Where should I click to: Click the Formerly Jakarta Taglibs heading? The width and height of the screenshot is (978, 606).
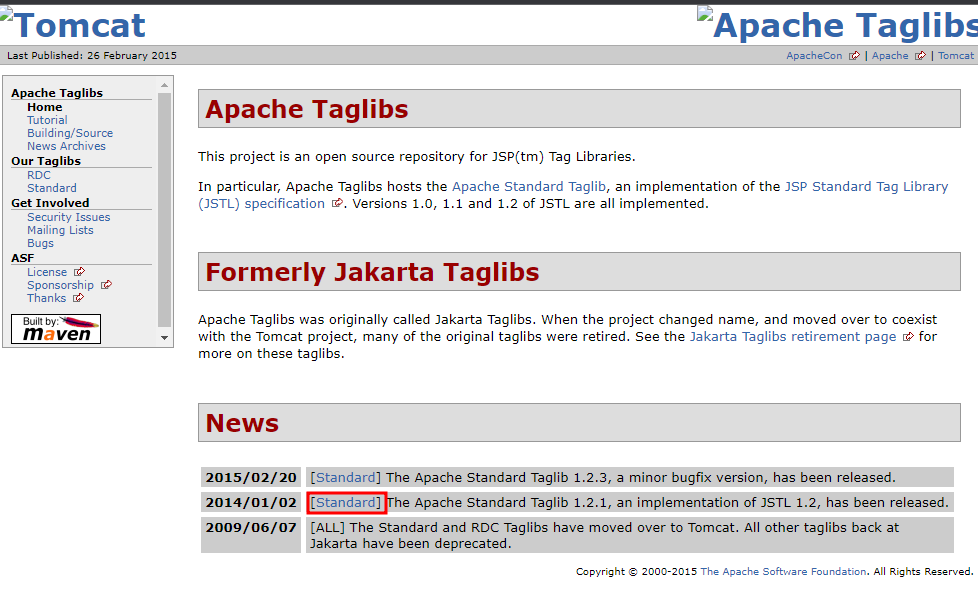click(372, 272)
